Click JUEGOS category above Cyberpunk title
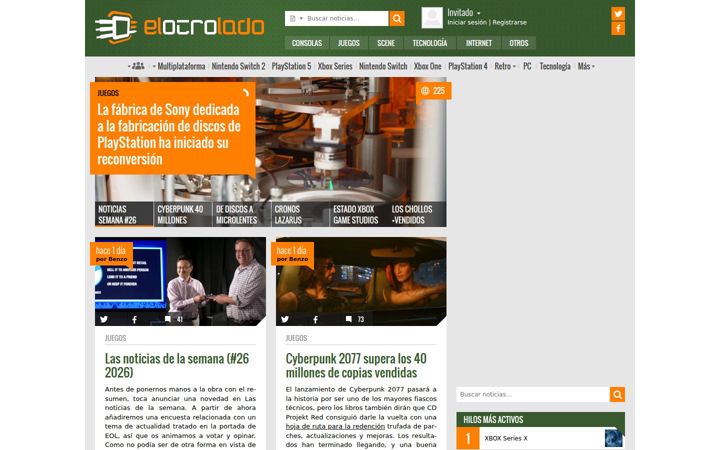720x450 pixels. click(296, 338)
